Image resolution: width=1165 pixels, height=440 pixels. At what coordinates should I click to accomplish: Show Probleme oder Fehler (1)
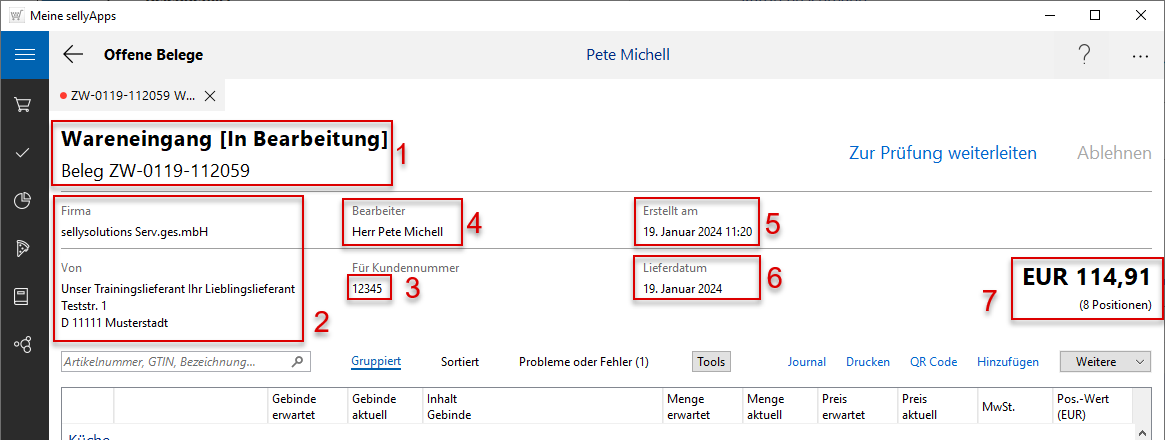coord(584,361)
